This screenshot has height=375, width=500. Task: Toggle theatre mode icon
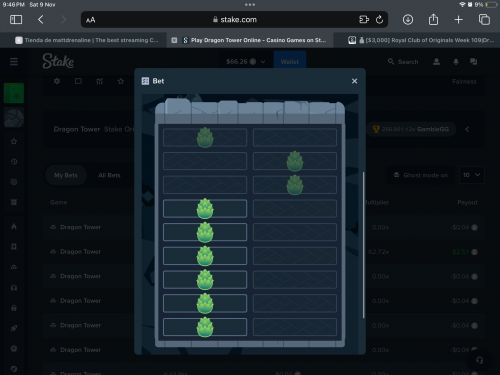pos(78,81)
